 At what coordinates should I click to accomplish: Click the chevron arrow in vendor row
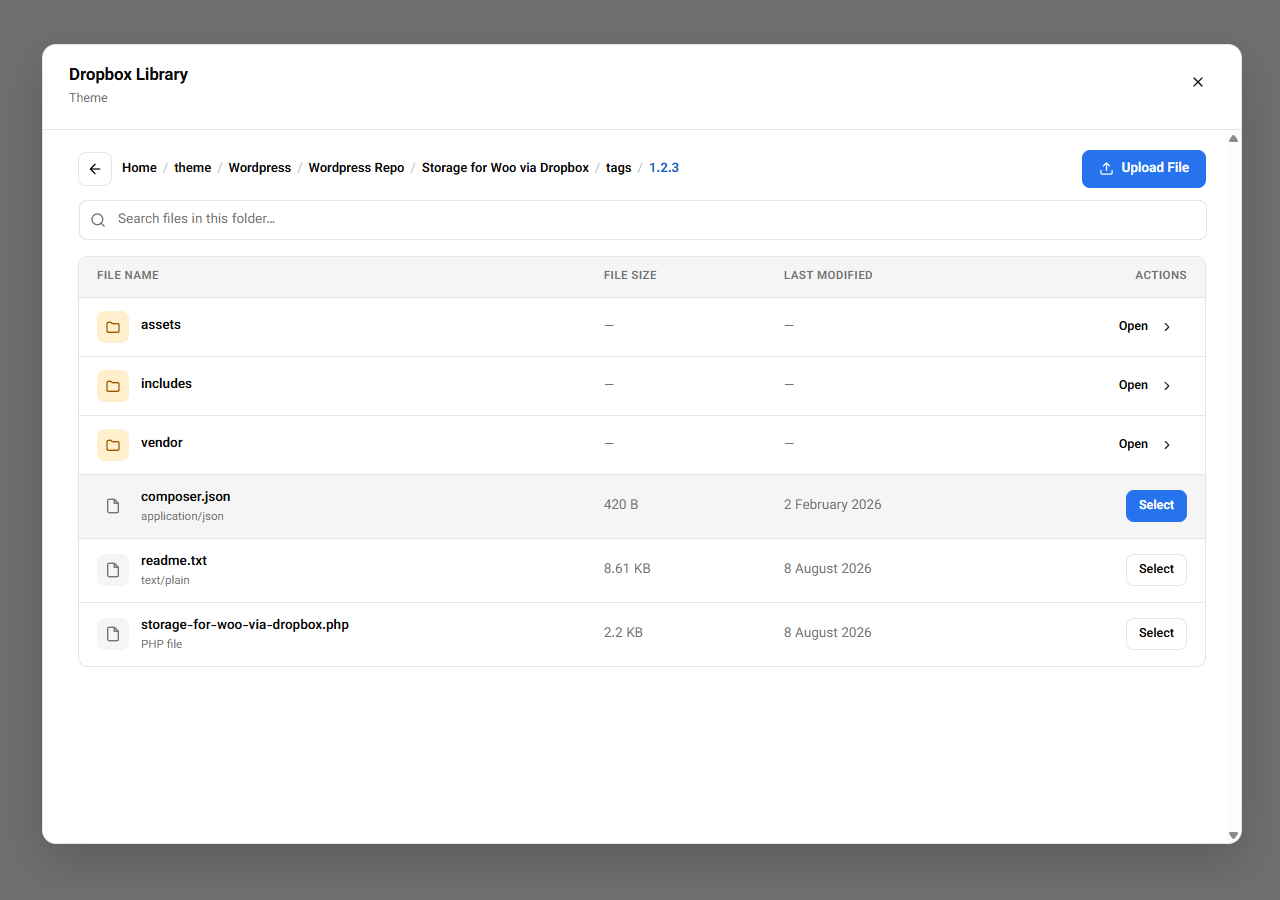(1167, 445)
